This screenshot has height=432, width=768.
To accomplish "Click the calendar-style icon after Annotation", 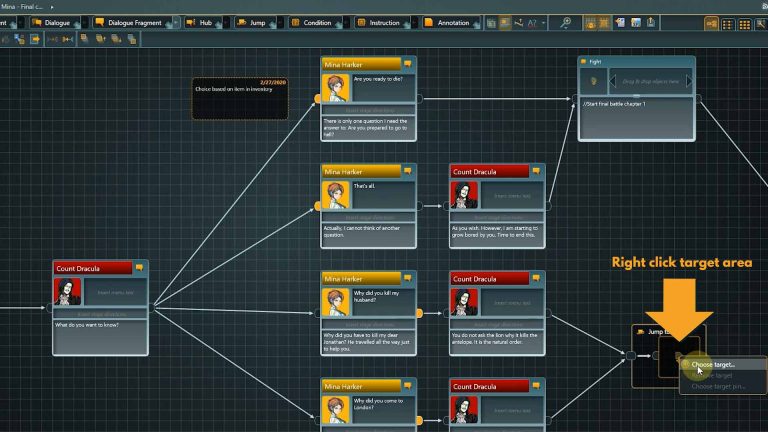I will click(x=491, y=23).
